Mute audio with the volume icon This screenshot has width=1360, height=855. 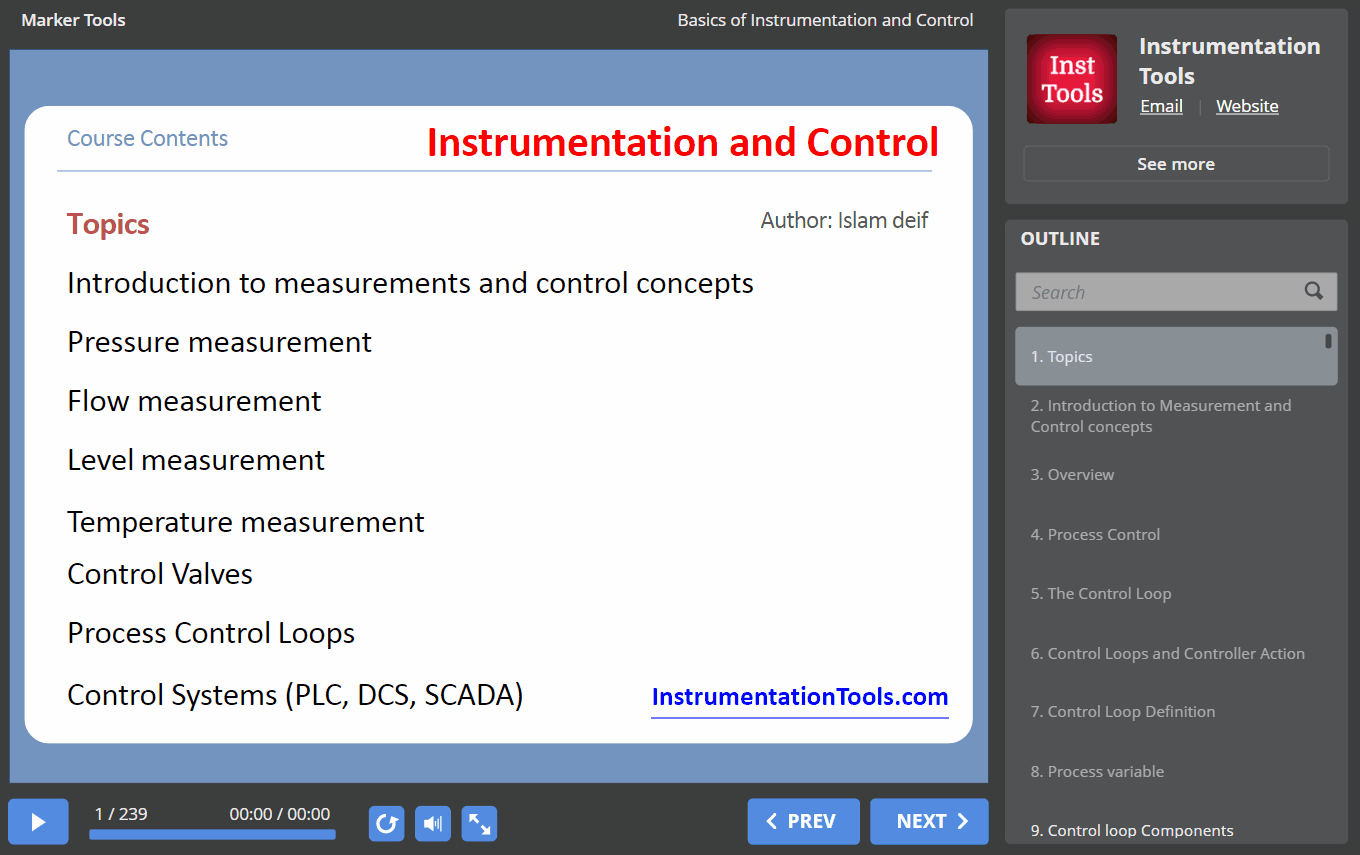click(433, 824)
